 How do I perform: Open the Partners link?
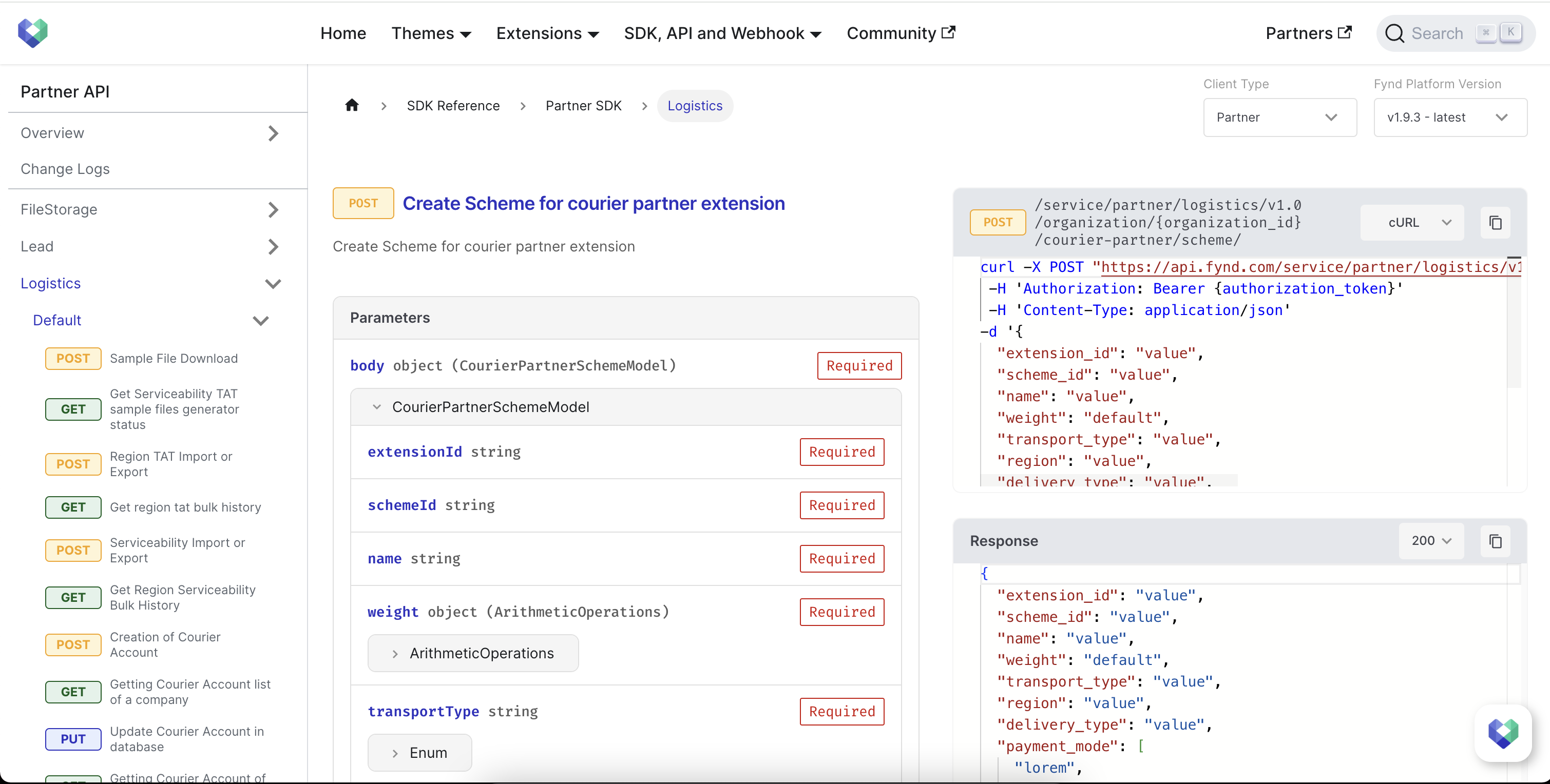coord(1309,34)
